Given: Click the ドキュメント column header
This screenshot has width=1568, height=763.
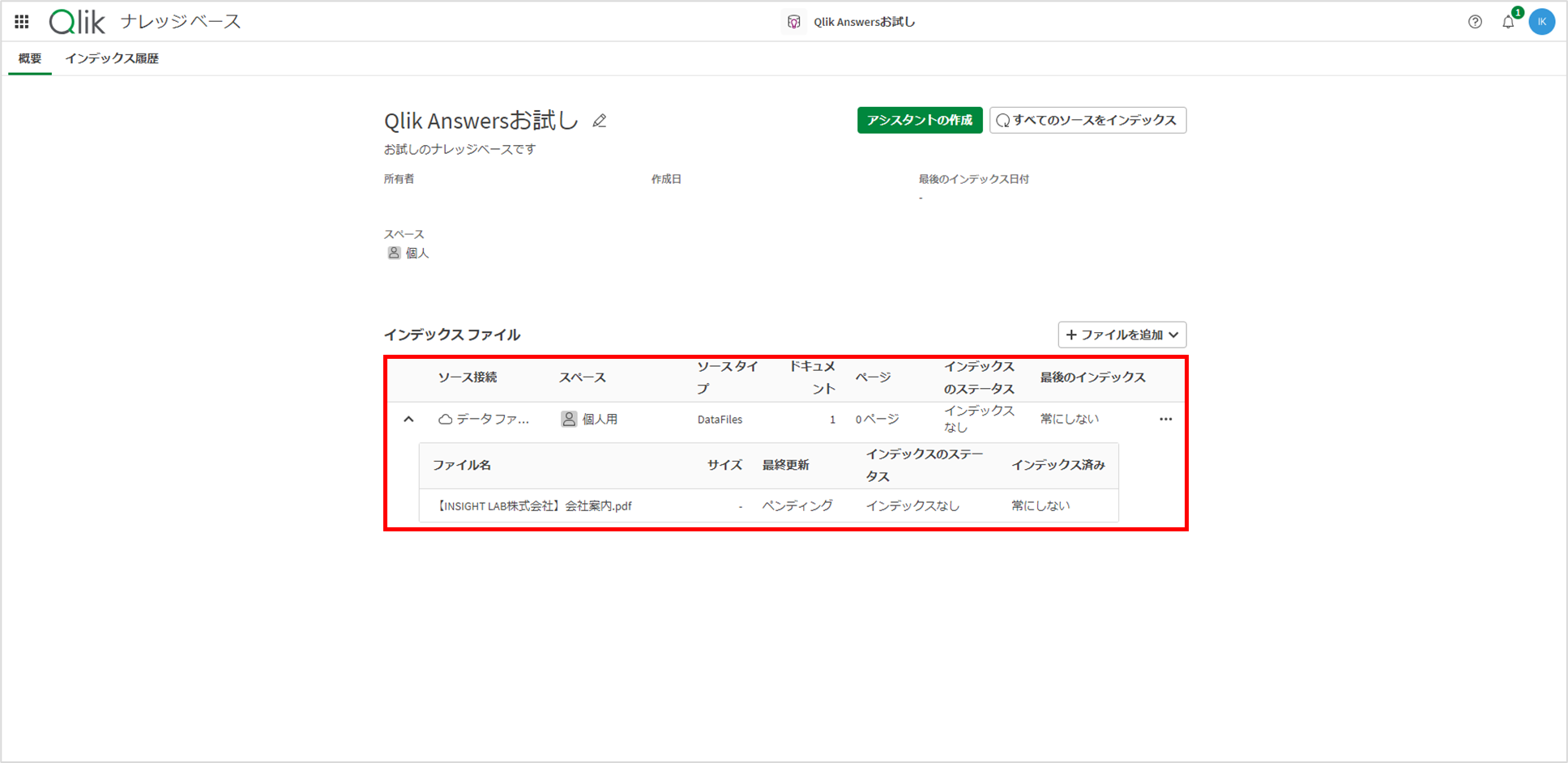Looking at the screenshot, I should 812,377.
